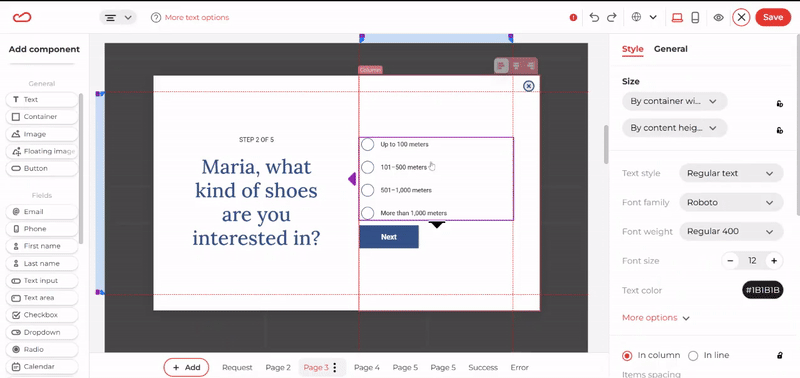Close the editor with X button

click(x=741, y=17)
